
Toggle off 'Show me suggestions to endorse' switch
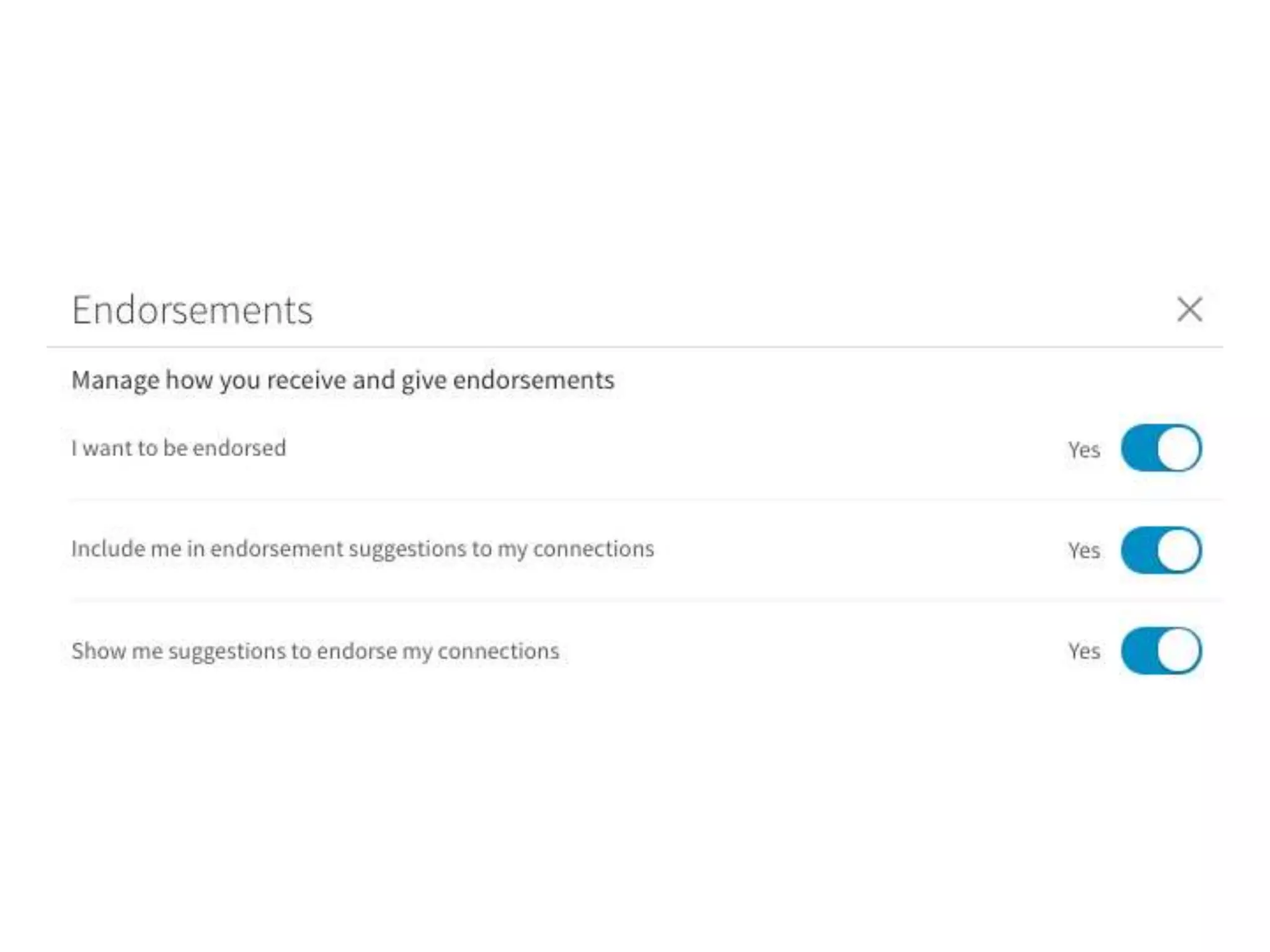click(1161, 651)
